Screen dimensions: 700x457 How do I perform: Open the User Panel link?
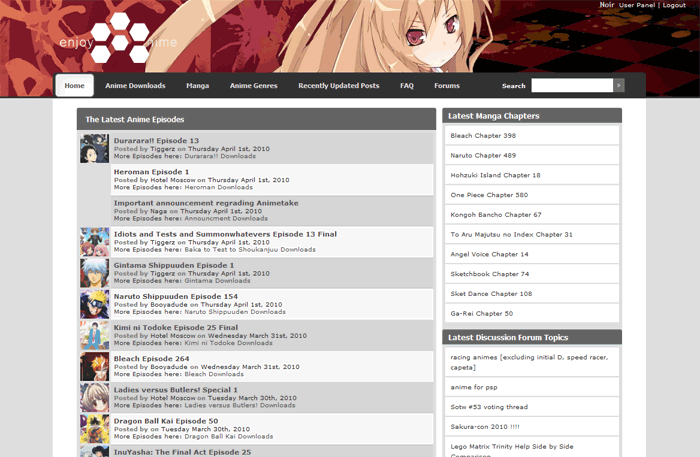coord(637,5)
